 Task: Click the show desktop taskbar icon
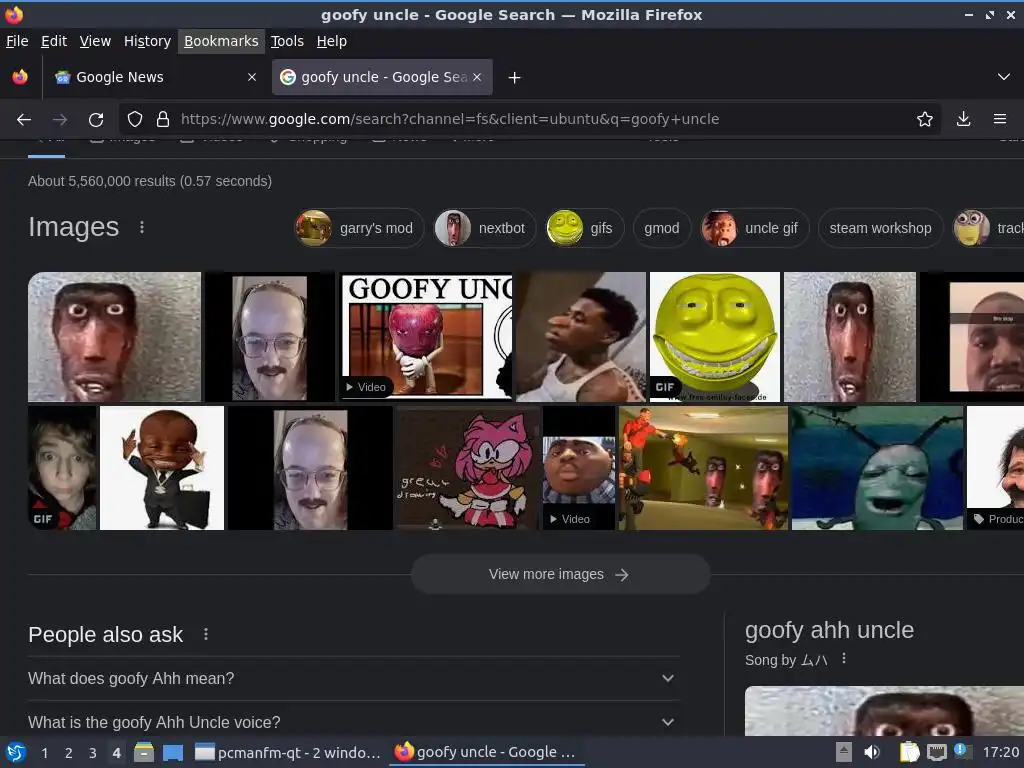pyautogui.click(x=172, y=752)
